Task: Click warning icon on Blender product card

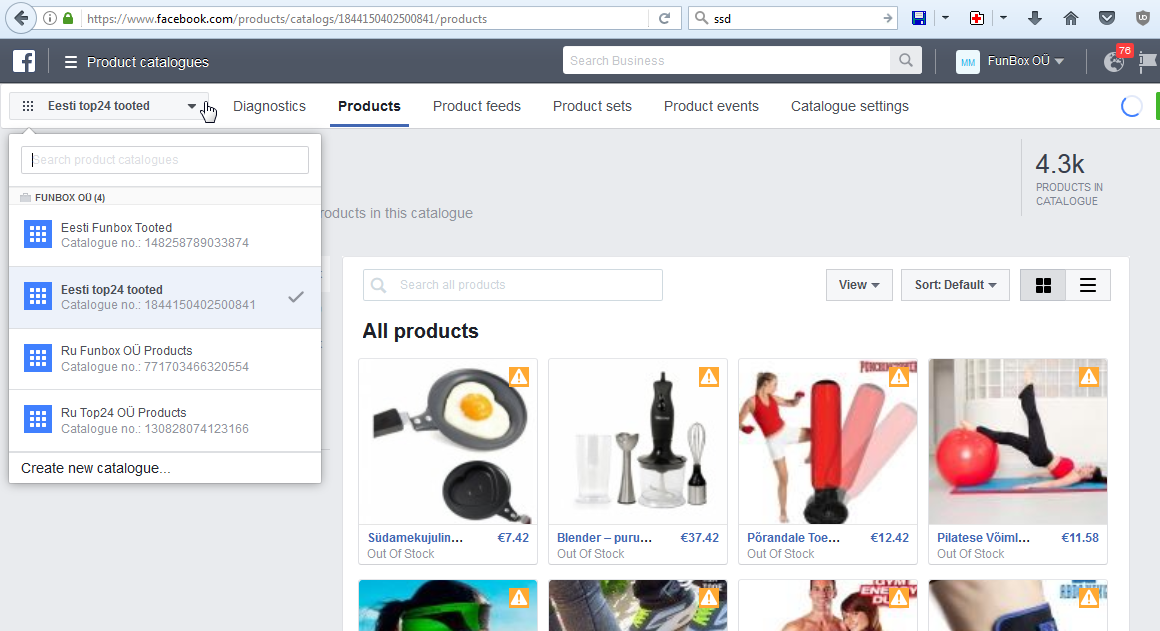Action: point(709,377)
